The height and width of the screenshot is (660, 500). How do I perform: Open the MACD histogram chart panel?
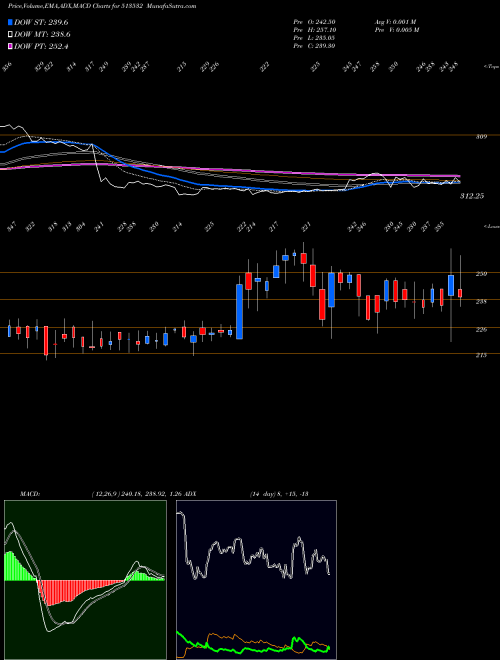(85, 580)
